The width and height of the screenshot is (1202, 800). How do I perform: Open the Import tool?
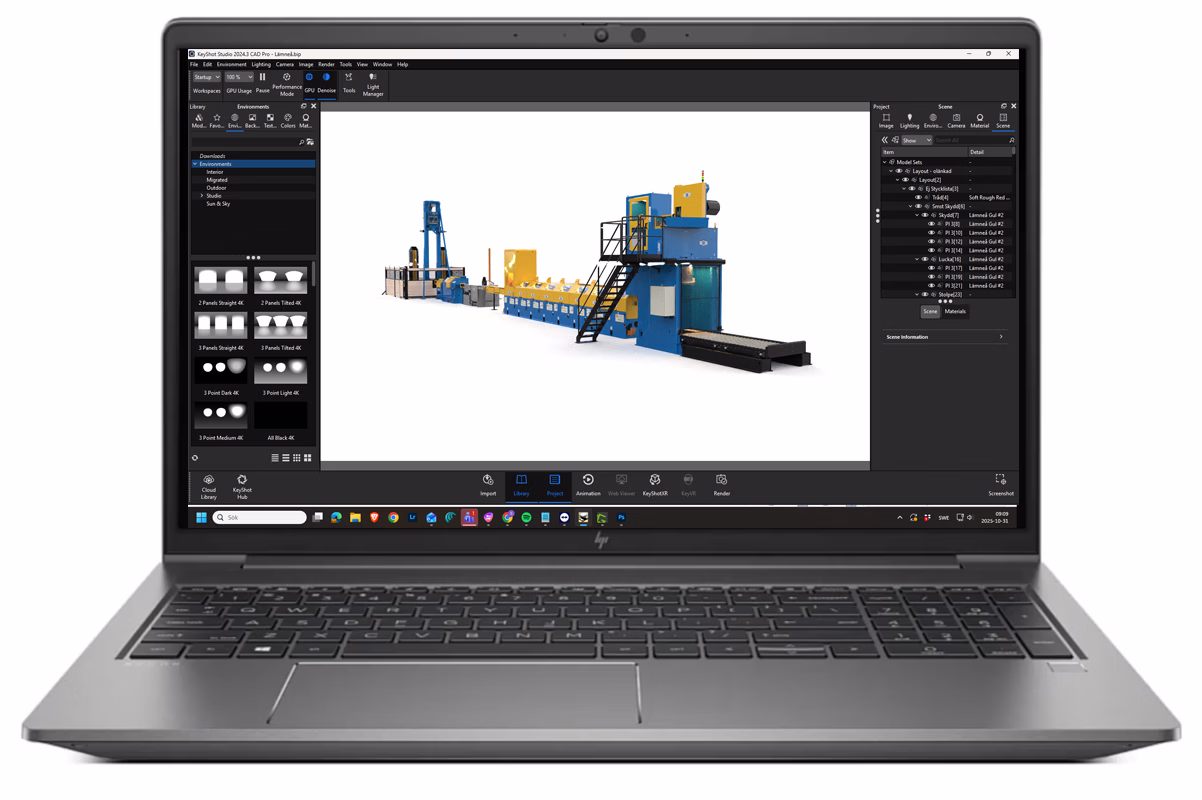point(488,483)
